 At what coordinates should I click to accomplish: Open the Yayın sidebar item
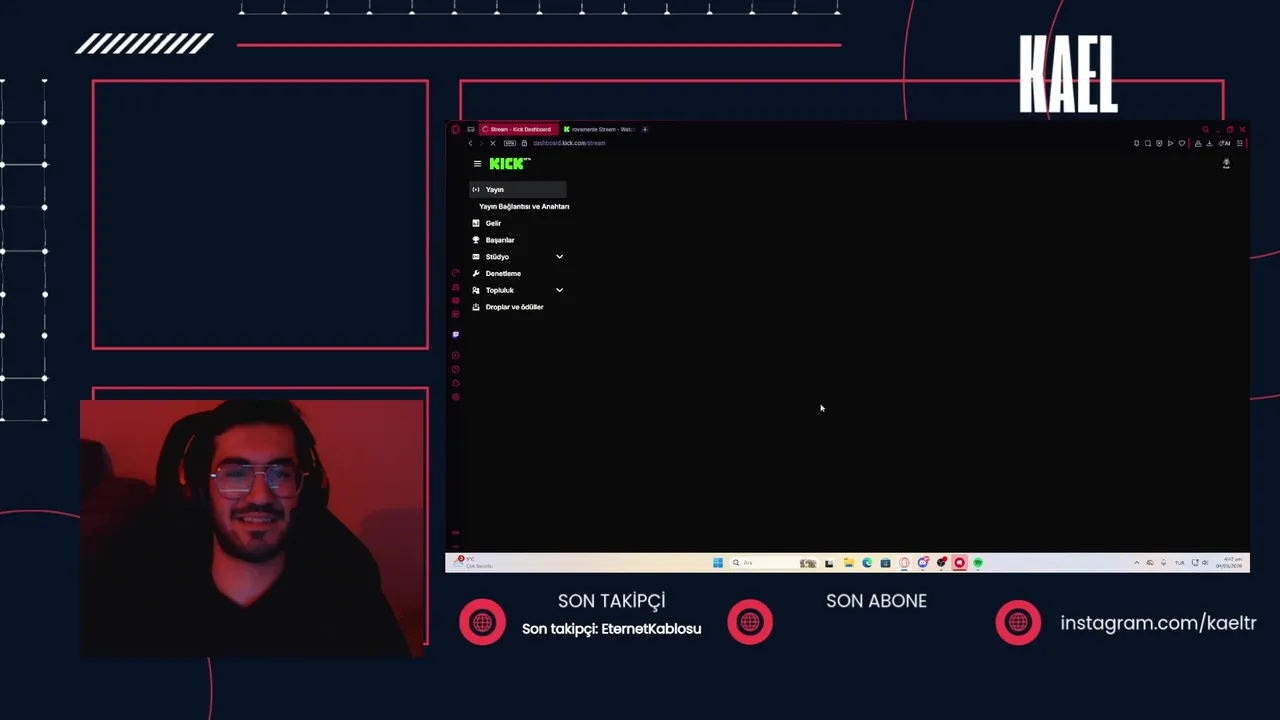518,189
